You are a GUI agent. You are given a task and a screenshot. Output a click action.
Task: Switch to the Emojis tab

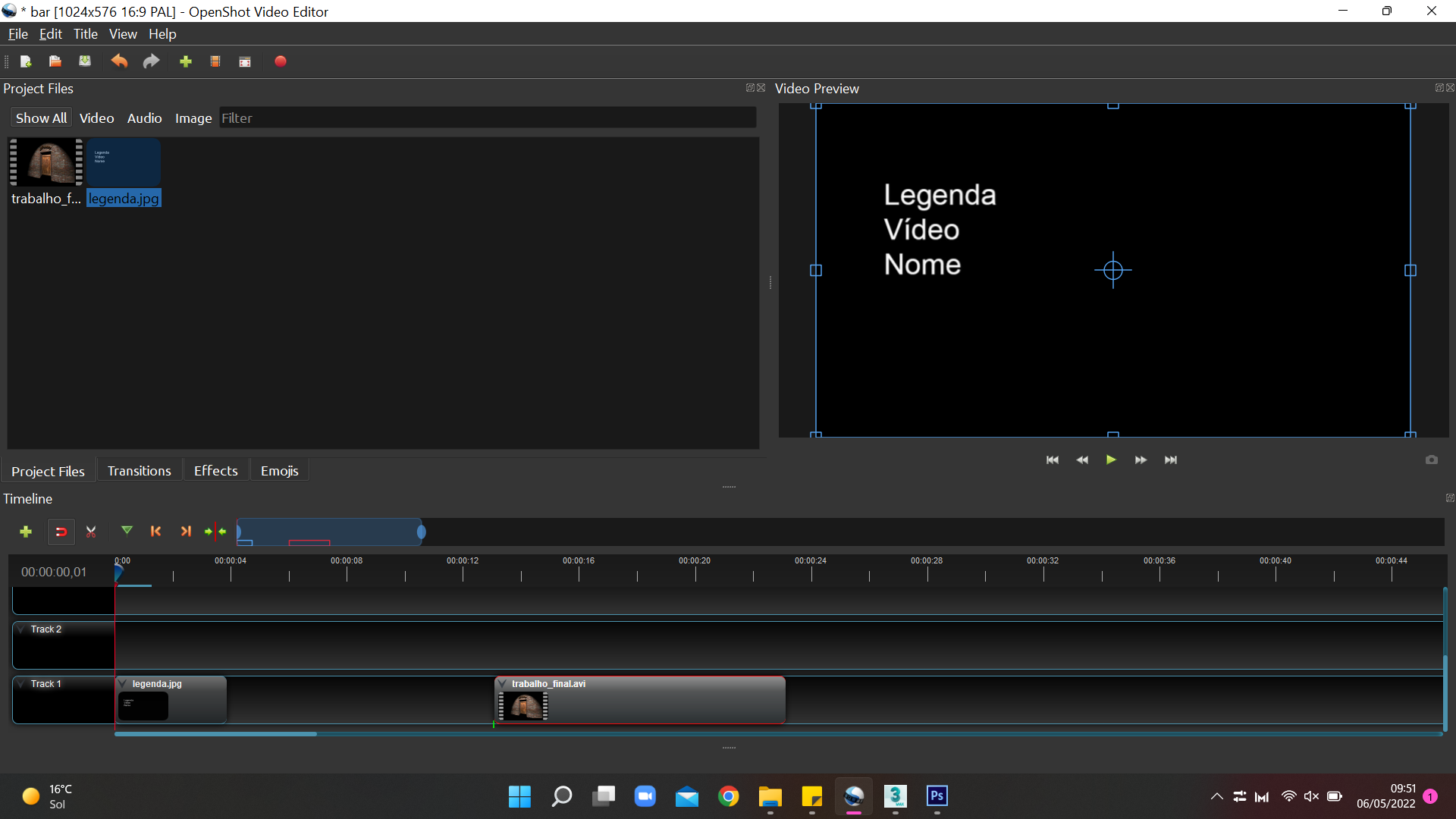[x=280, y=471]
